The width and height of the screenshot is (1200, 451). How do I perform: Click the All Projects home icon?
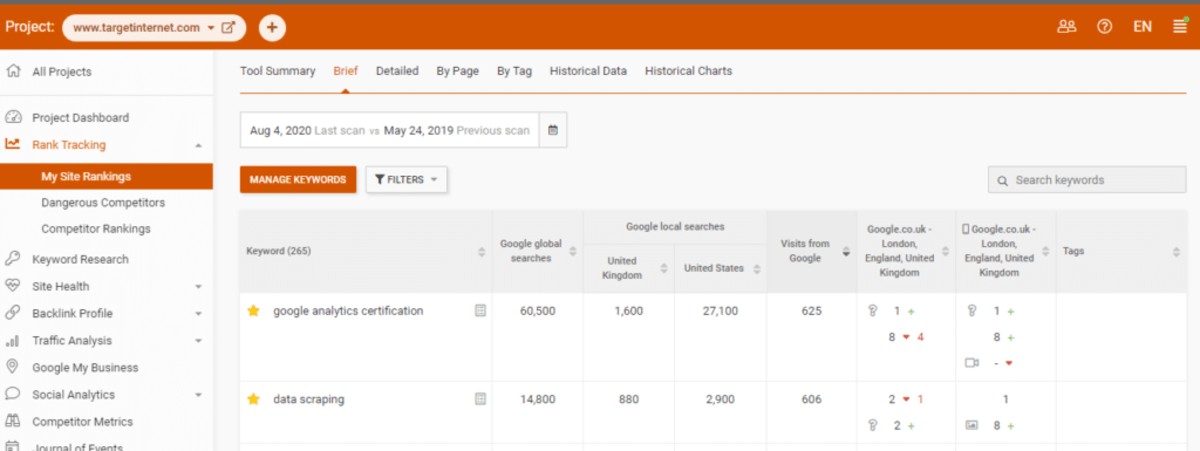12,71
